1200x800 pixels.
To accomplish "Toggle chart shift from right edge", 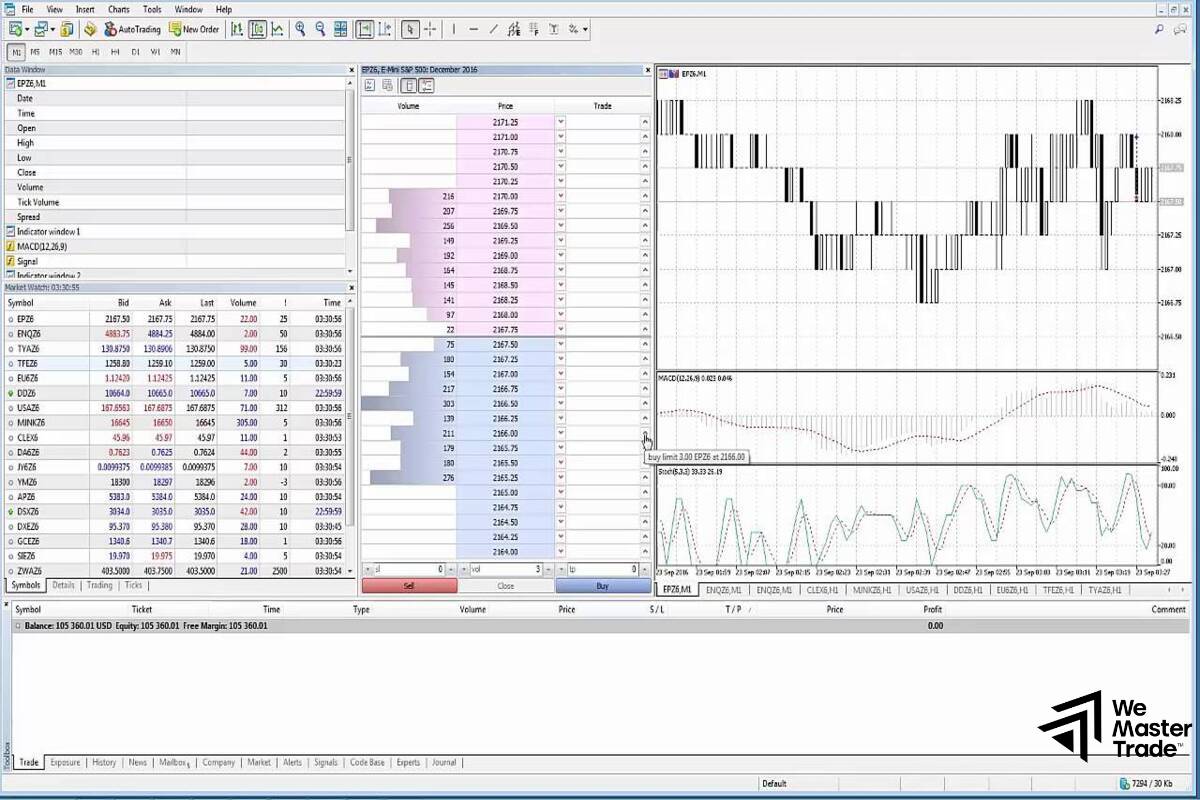I will point(383,29).
